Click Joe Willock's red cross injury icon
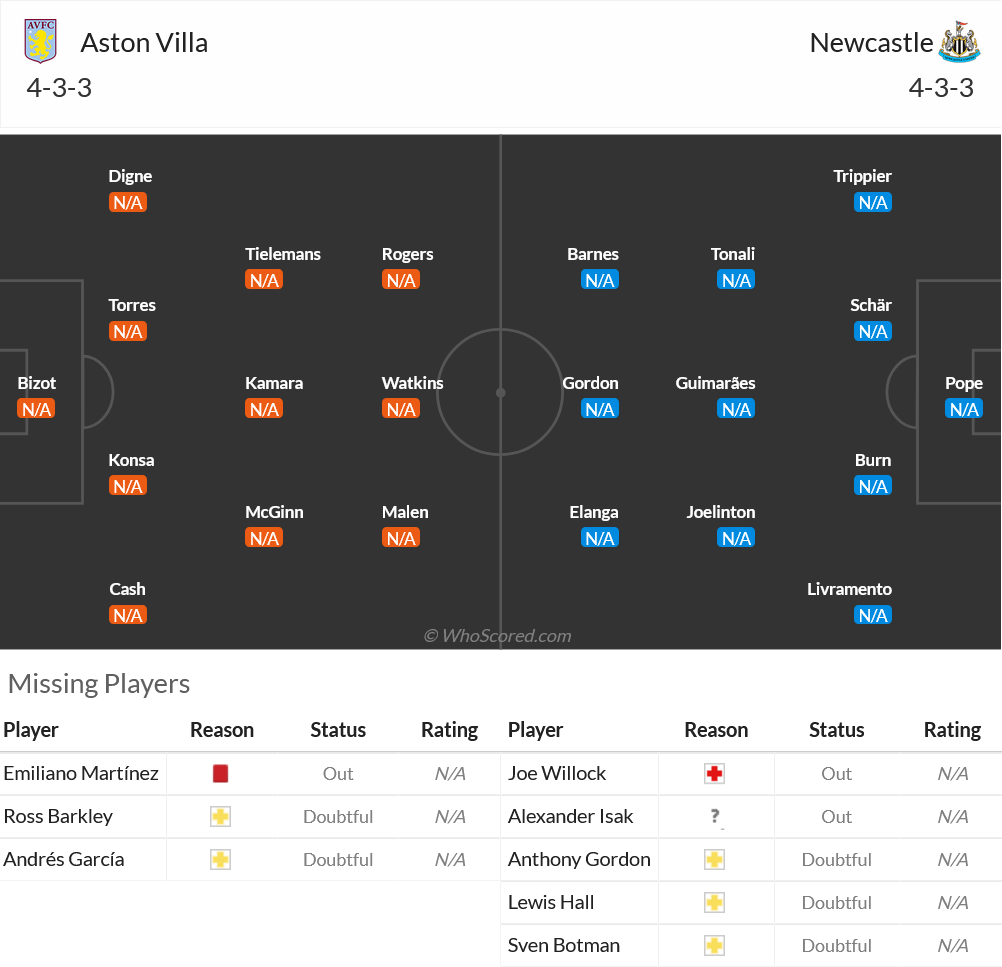1002x967 pixels. click(714, 774)
